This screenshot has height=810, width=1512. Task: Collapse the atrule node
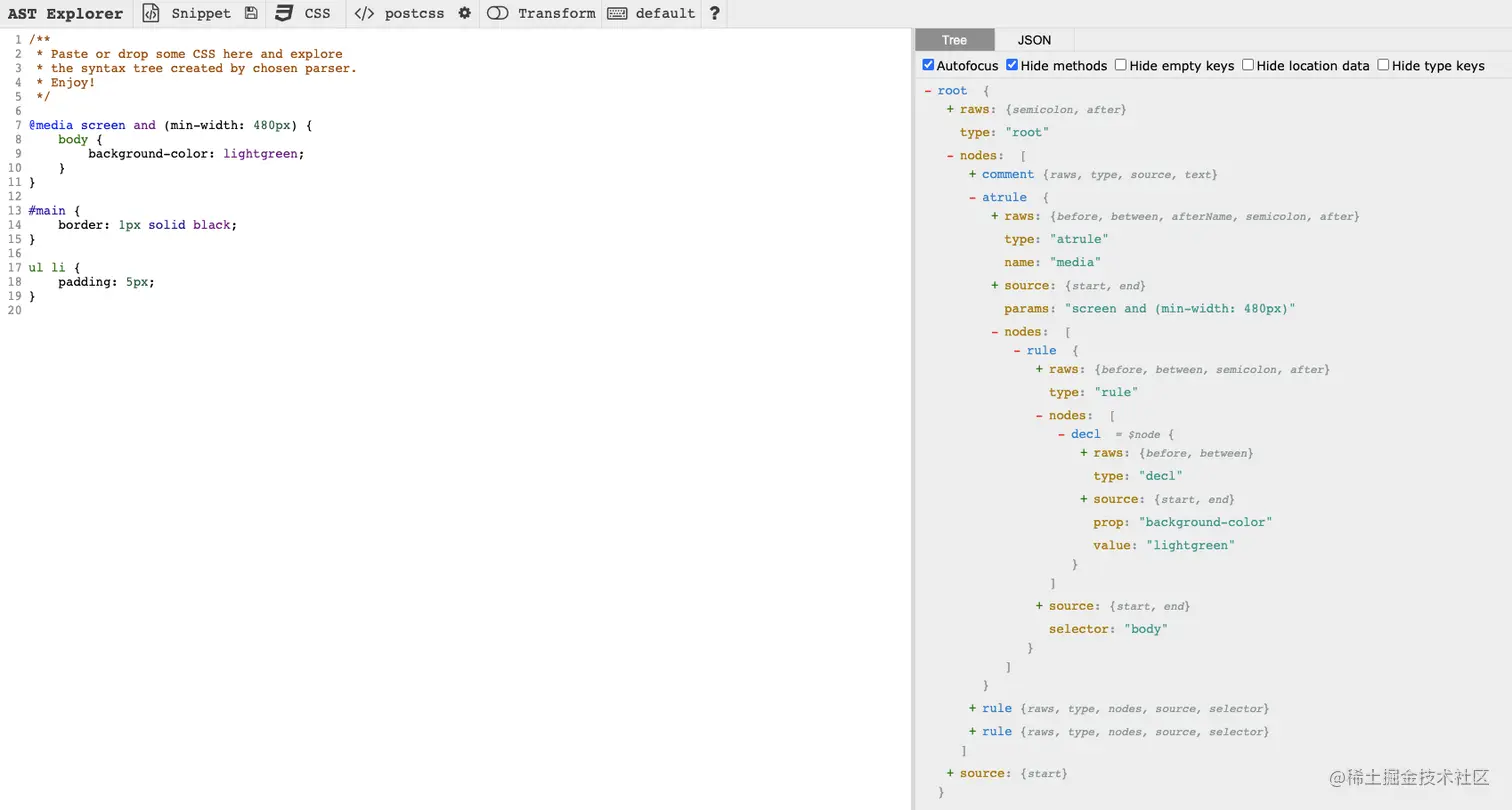972,197
